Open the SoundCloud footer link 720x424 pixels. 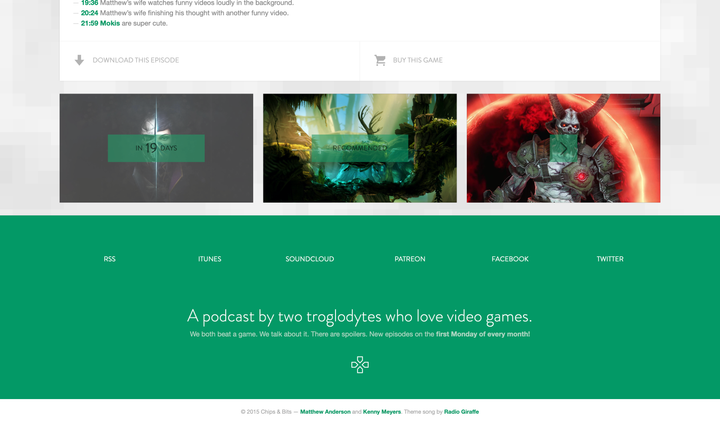(x=310, y=259)
